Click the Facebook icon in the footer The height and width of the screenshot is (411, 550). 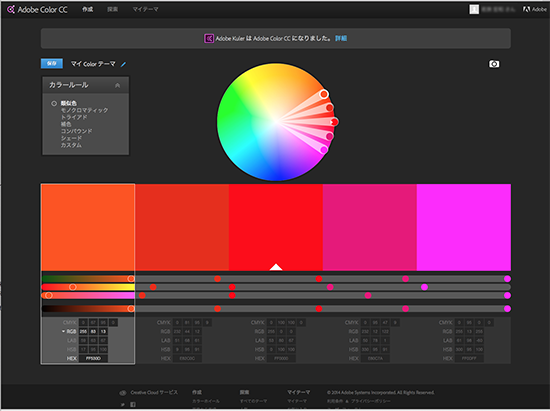[x=133, y=405]
